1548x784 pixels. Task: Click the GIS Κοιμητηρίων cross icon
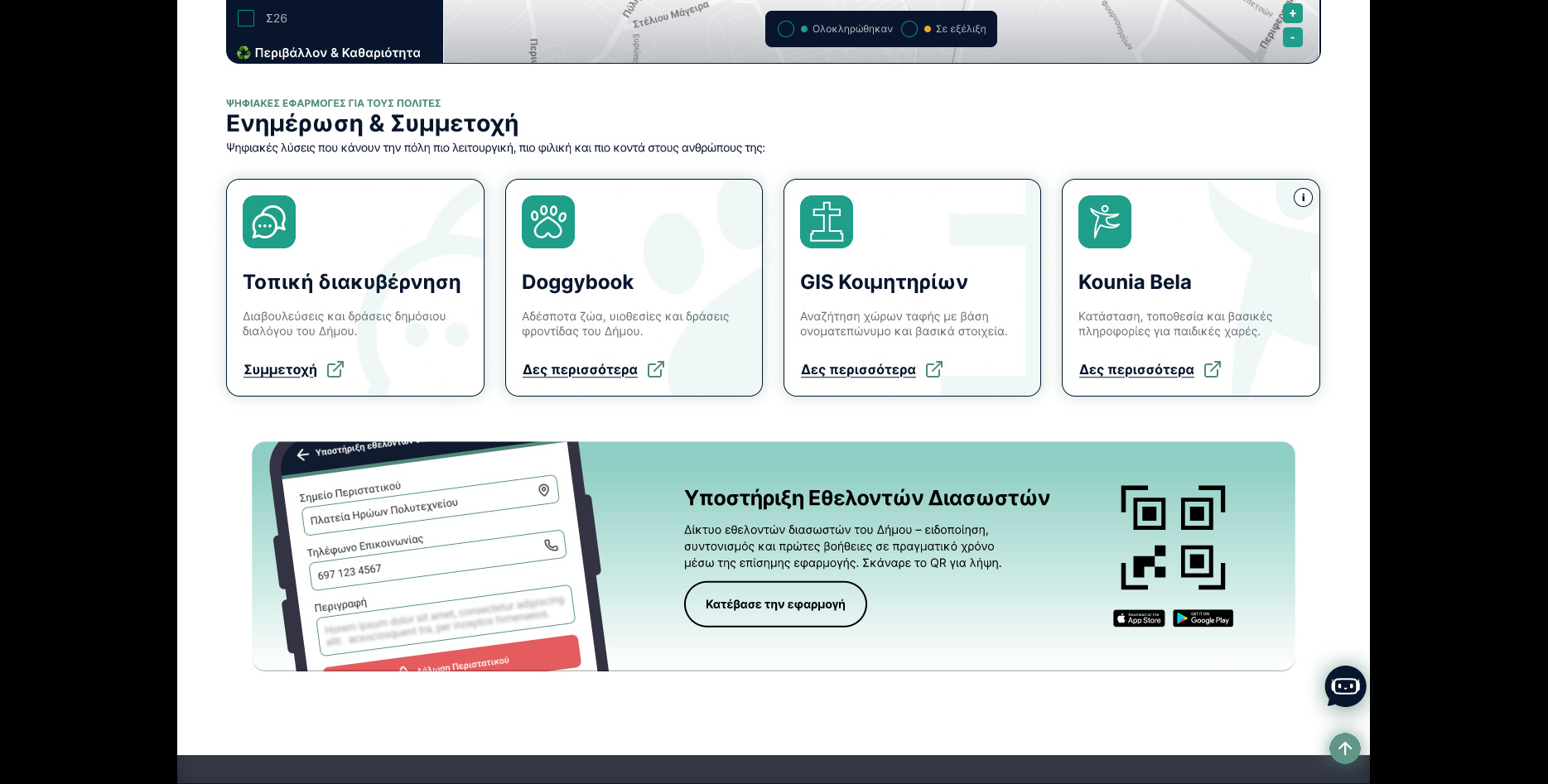(x=826, y=222)
